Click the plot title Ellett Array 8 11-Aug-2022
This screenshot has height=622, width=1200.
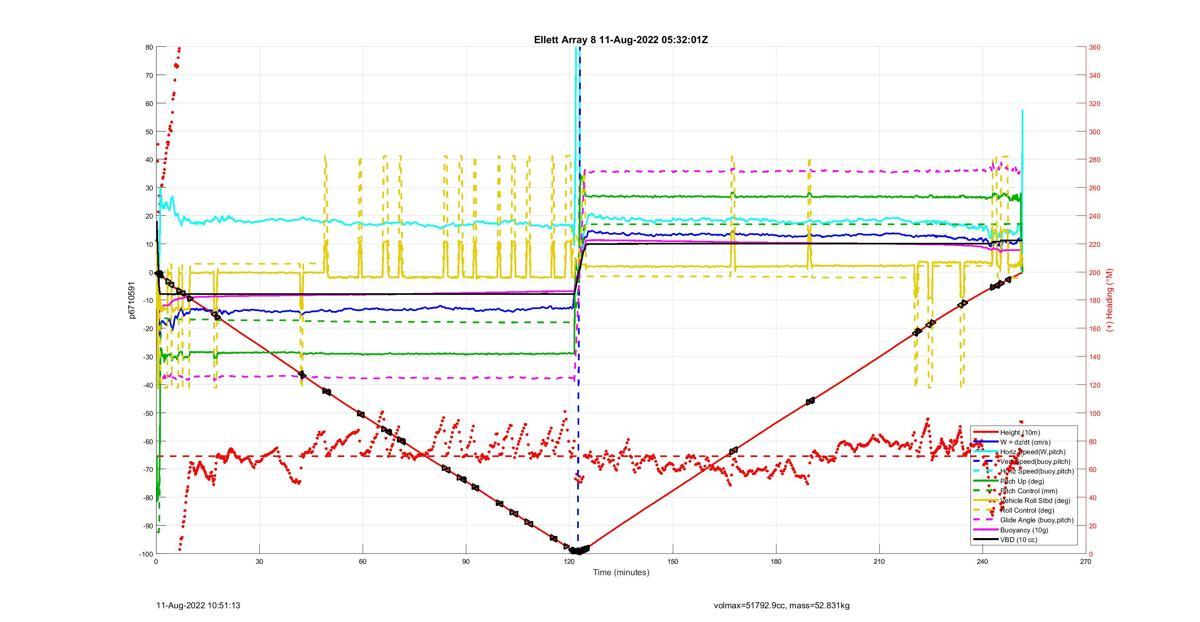coord(621,39)
